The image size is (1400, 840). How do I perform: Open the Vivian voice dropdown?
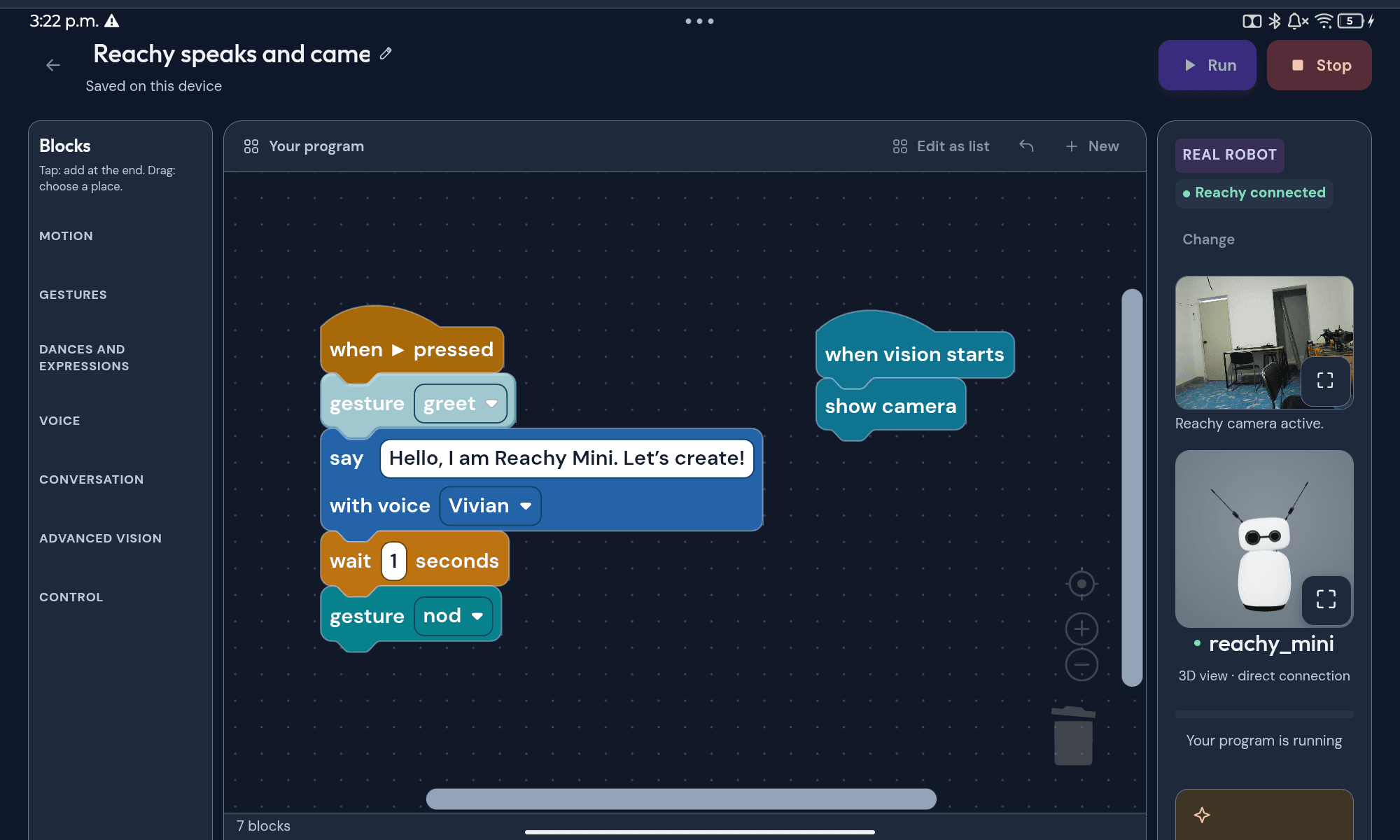pyautogui.click(x=490, y=505)
